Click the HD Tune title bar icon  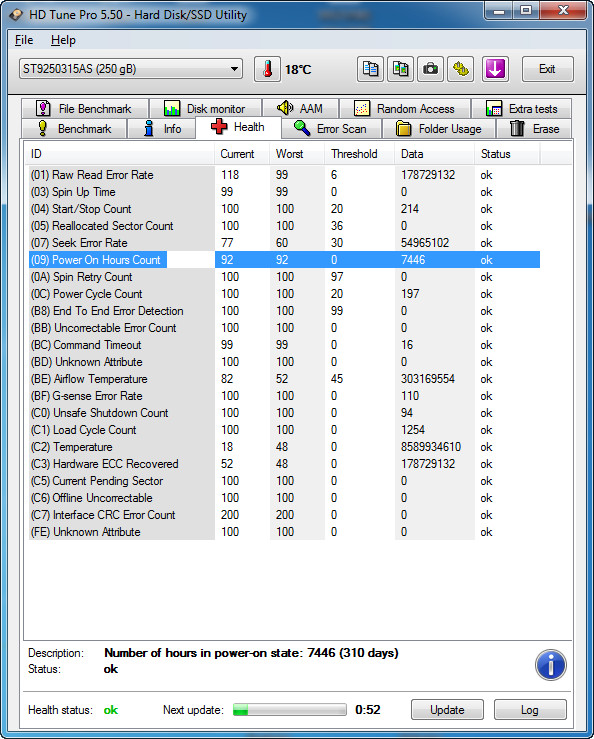16,15
